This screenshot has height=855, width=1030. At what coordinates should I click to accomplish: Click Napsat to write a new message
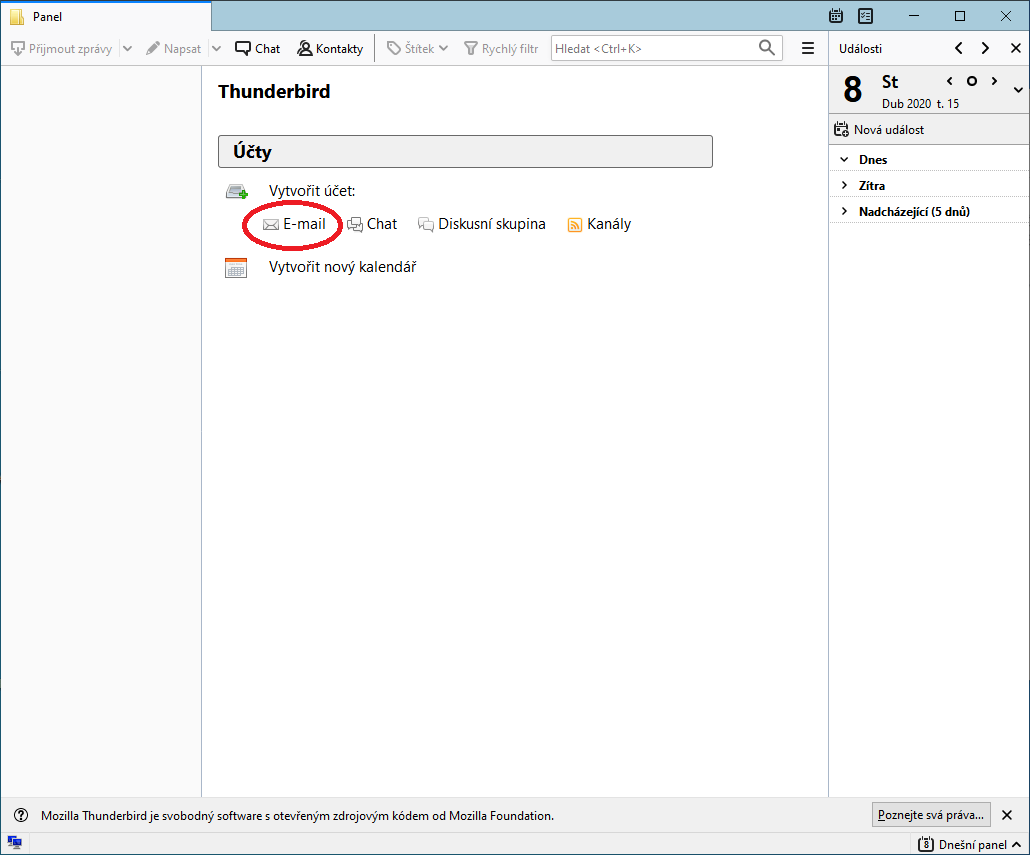coord(173,49)
